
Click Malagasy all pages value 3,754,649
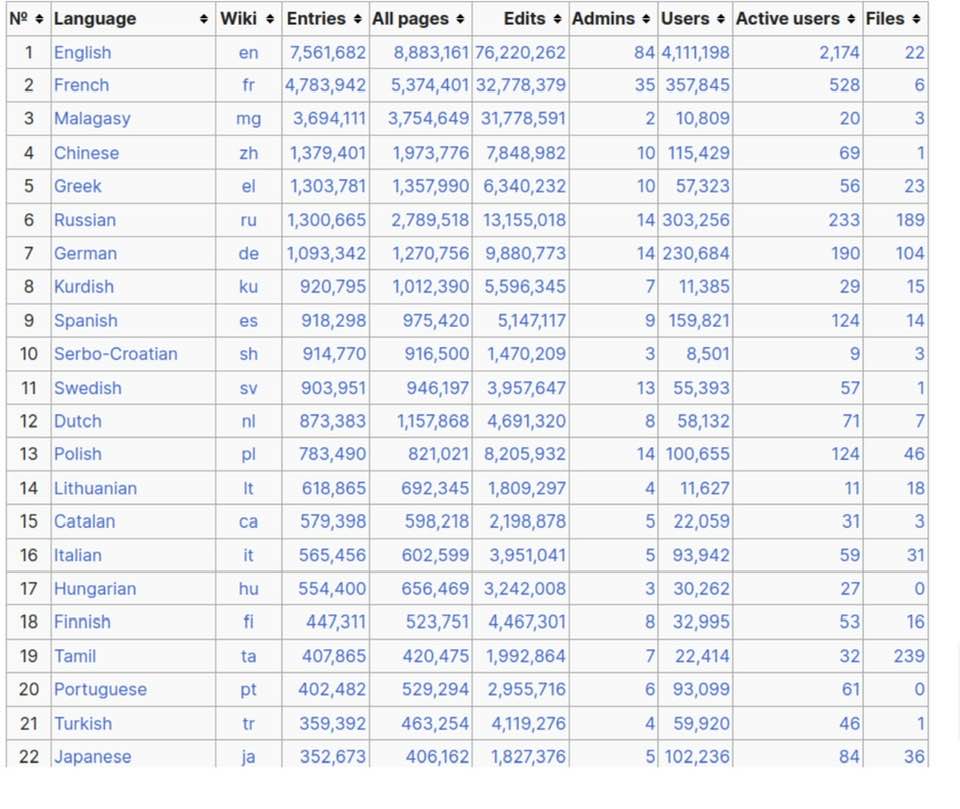[x=429, y=119]
